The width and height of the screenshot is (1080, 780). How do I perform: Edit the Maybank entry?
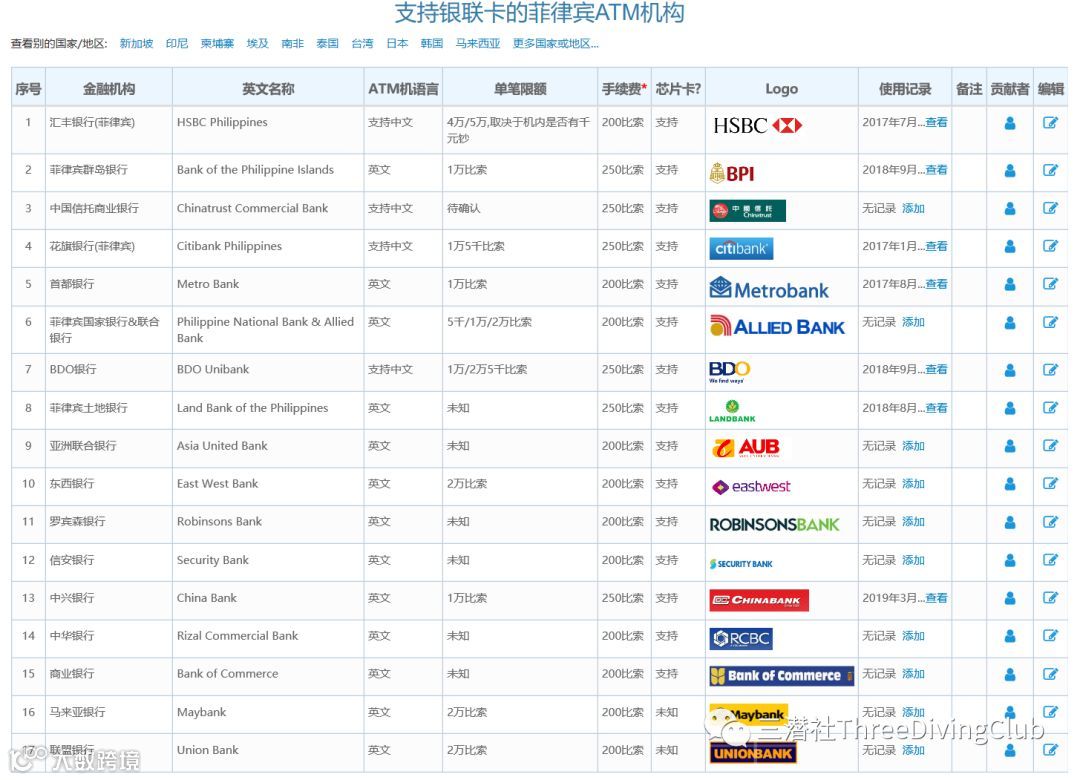(1050, 712)
